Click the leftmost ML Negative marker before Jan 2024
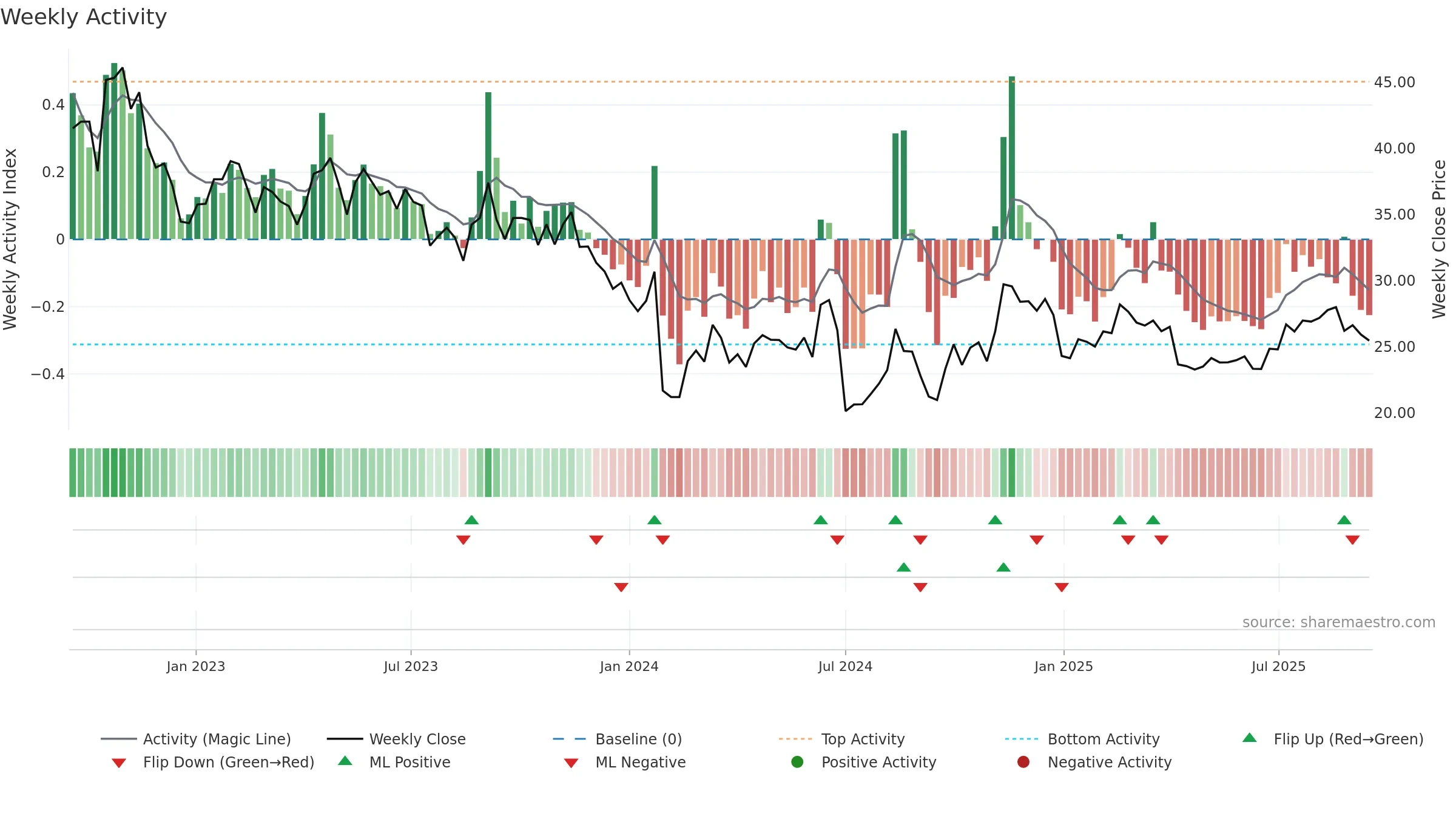 point(621,587)
